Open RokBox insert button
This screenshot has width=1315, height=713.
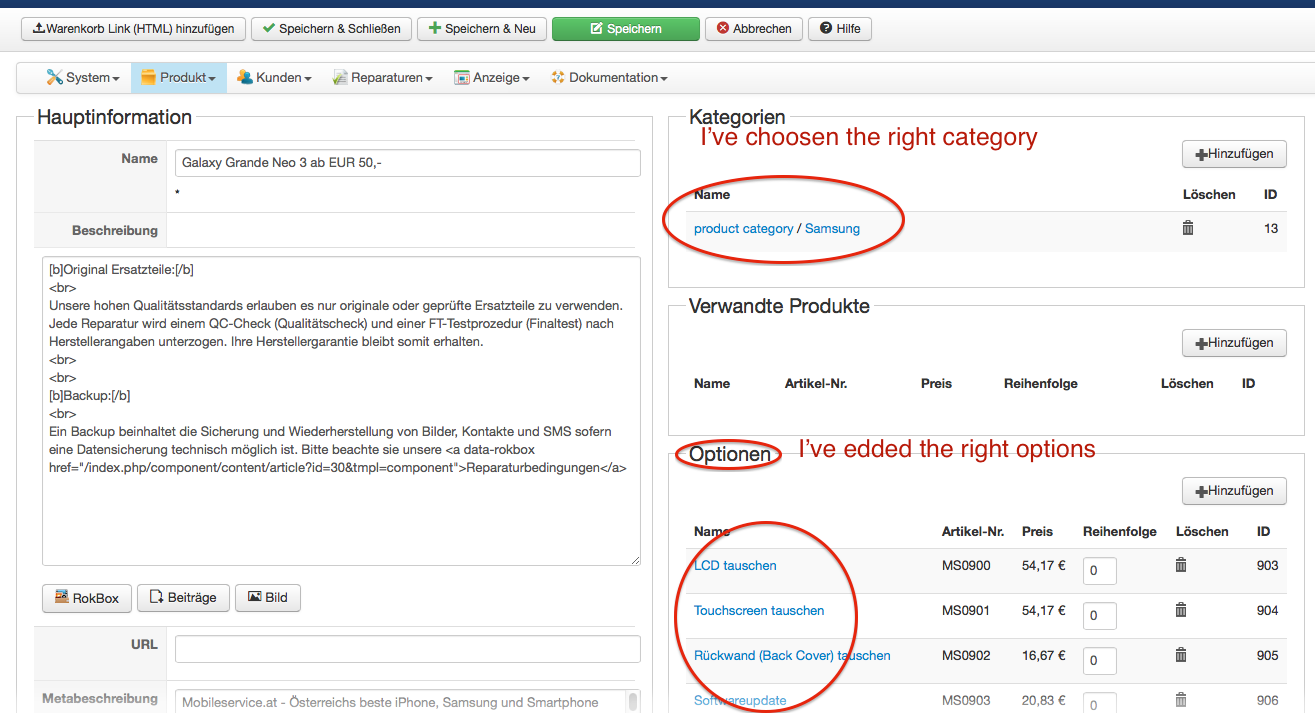pyautogui.click(x=87, y=598)
